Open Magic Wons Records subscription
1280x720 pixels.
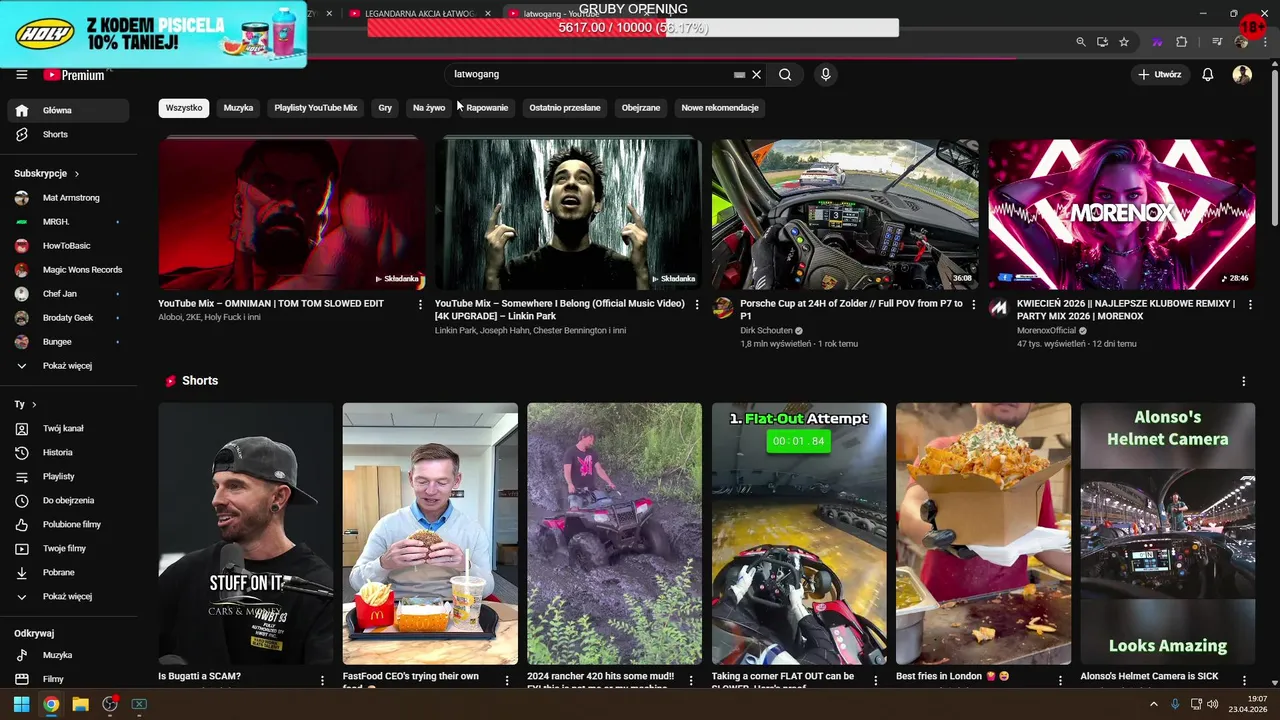(68, 270)
